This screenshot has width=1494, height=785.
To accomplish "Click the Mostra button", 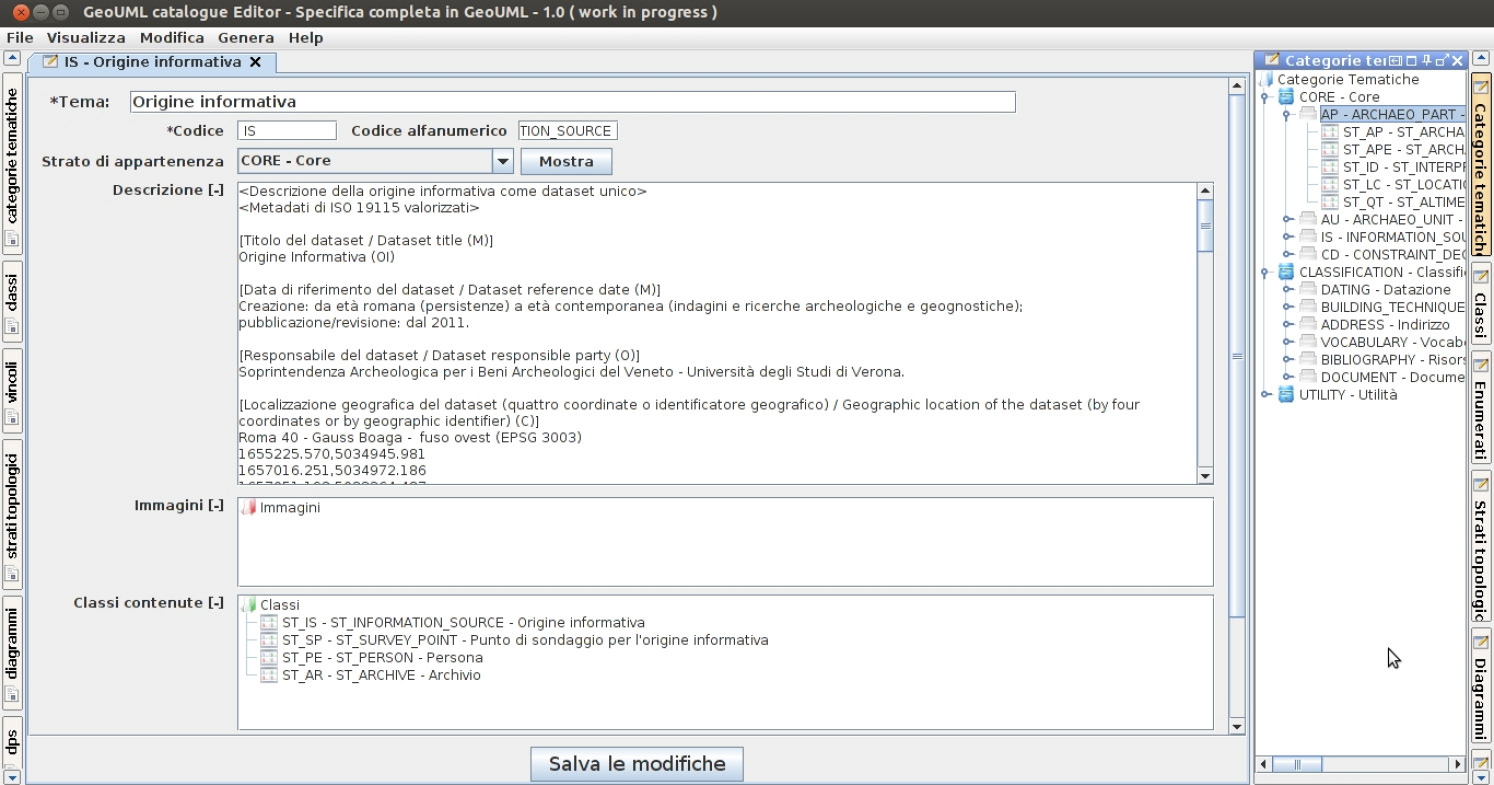I will pos(566,161).
